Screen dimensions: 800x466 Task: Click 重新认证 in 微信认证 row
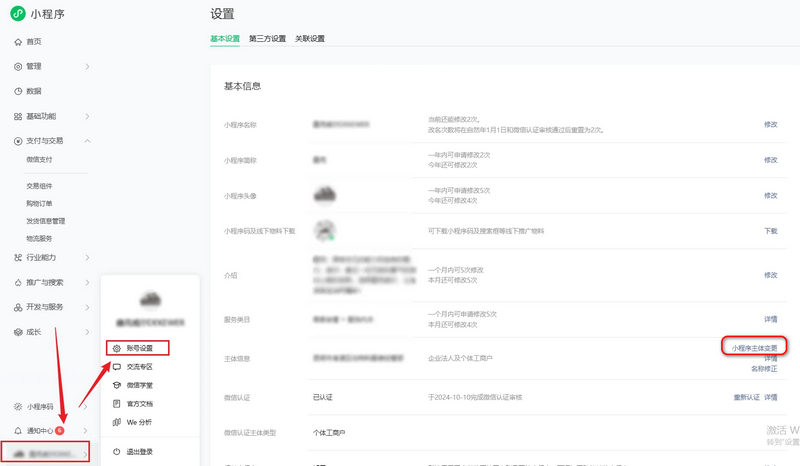click(x=746, y=397)
